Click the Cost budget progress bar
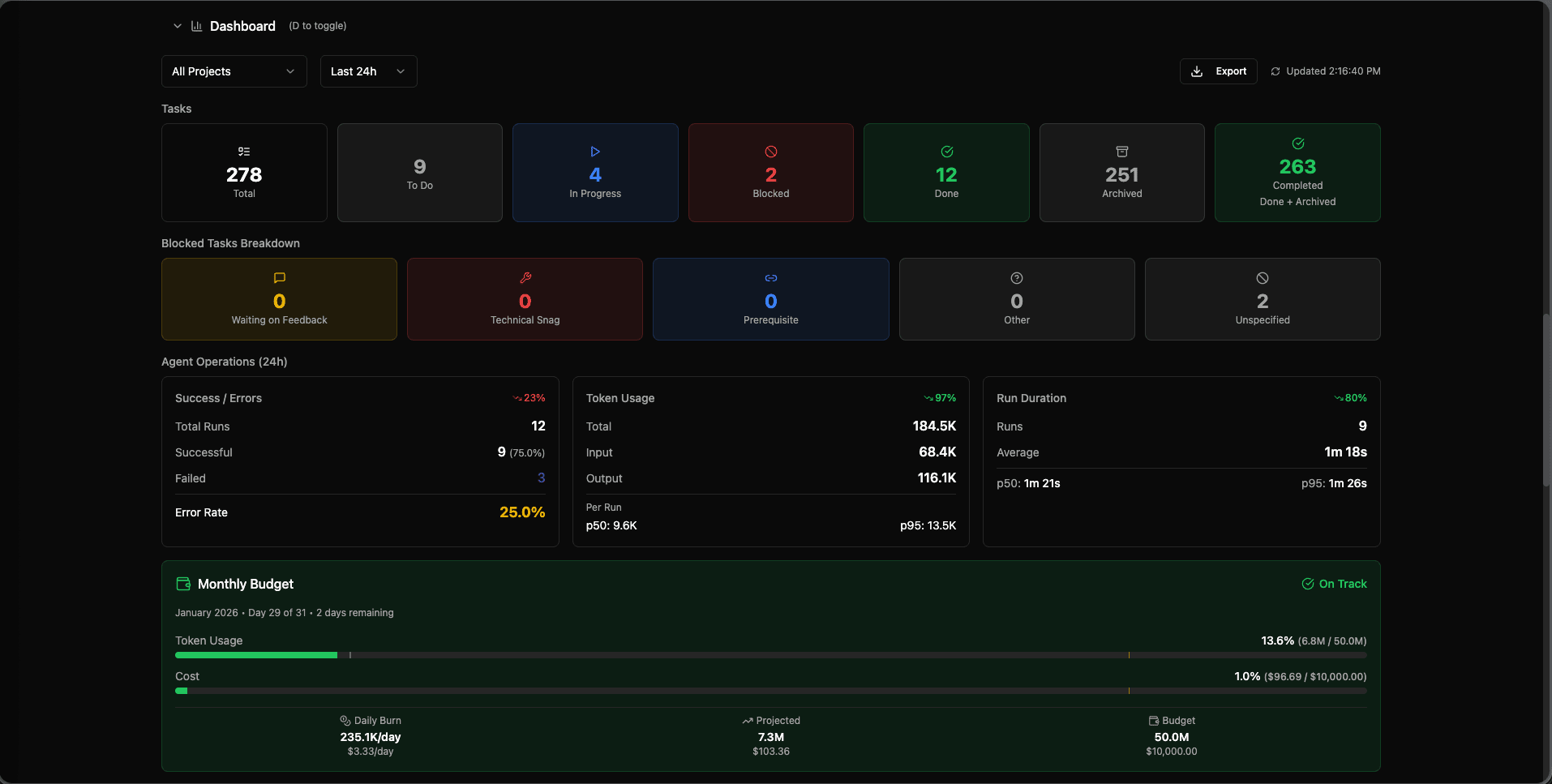 (x=770, y=691)
